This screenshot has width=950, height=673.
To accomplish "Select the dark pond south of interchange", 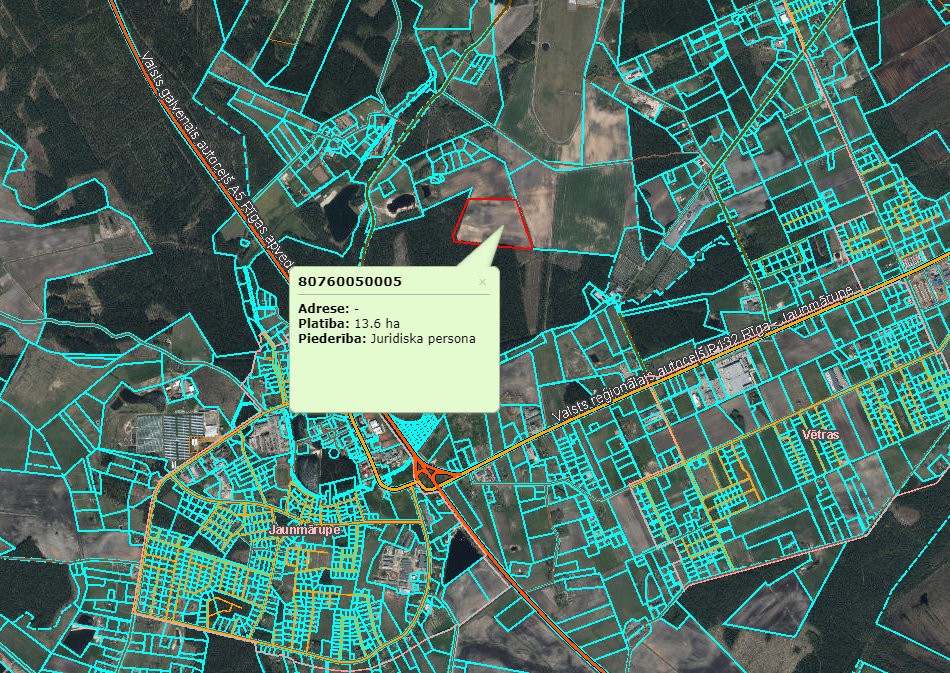I will coord(462,555).
